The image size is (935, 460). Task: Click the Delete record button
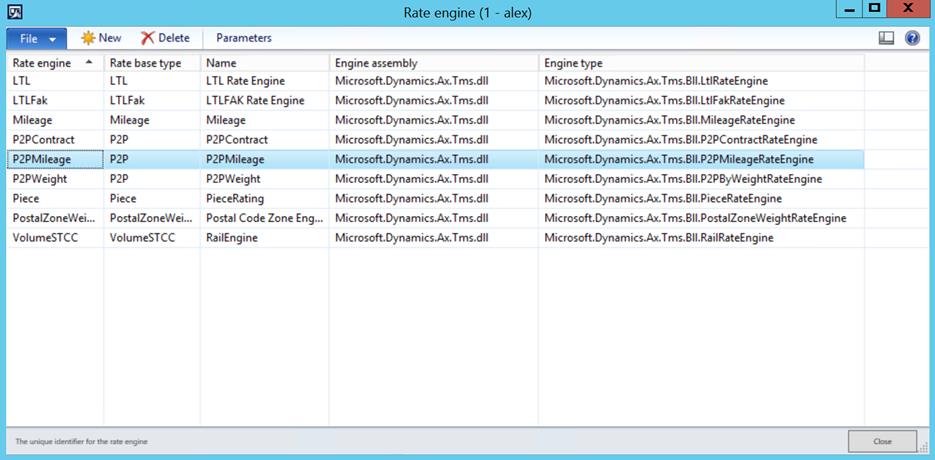pos(165,38)
